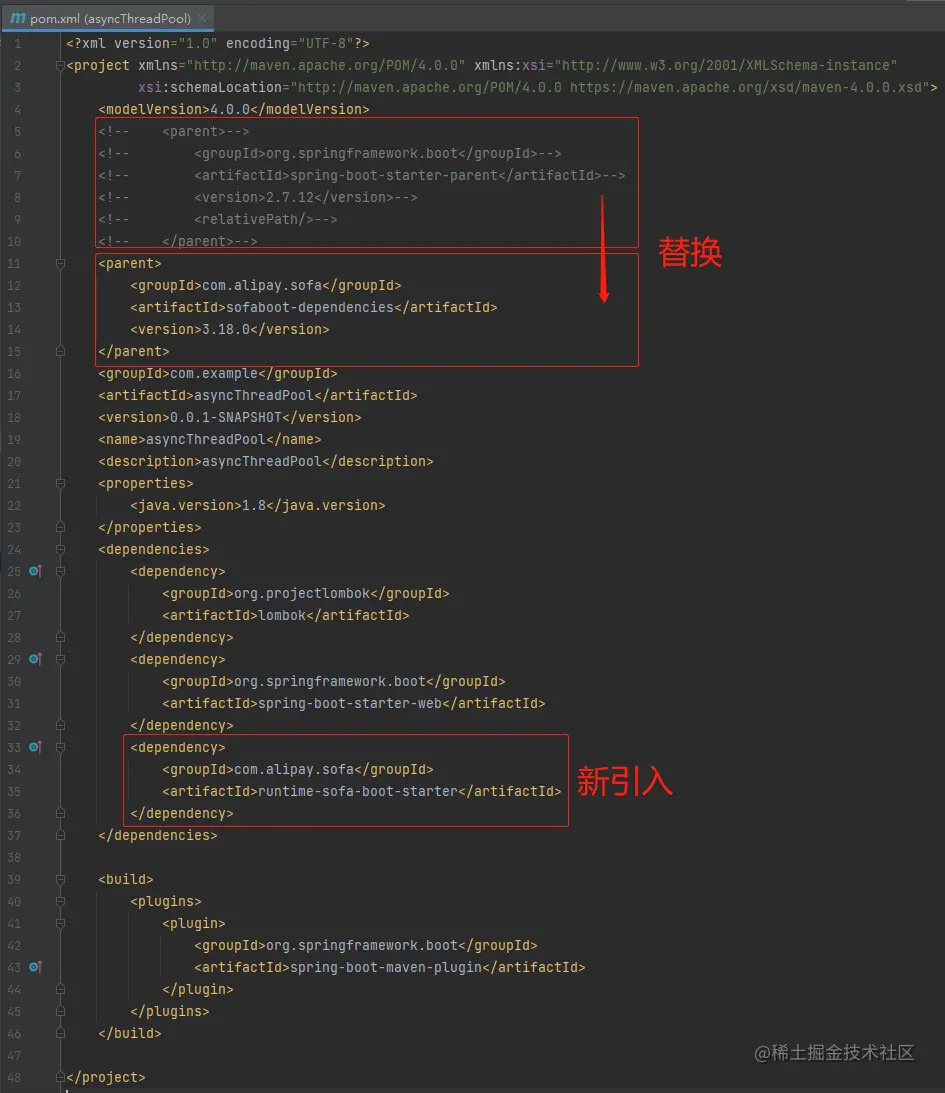The height and width of the screenshot is (1093, 945).
Task: Click version value '3.18.0'
Action: (x=226, y=329)
